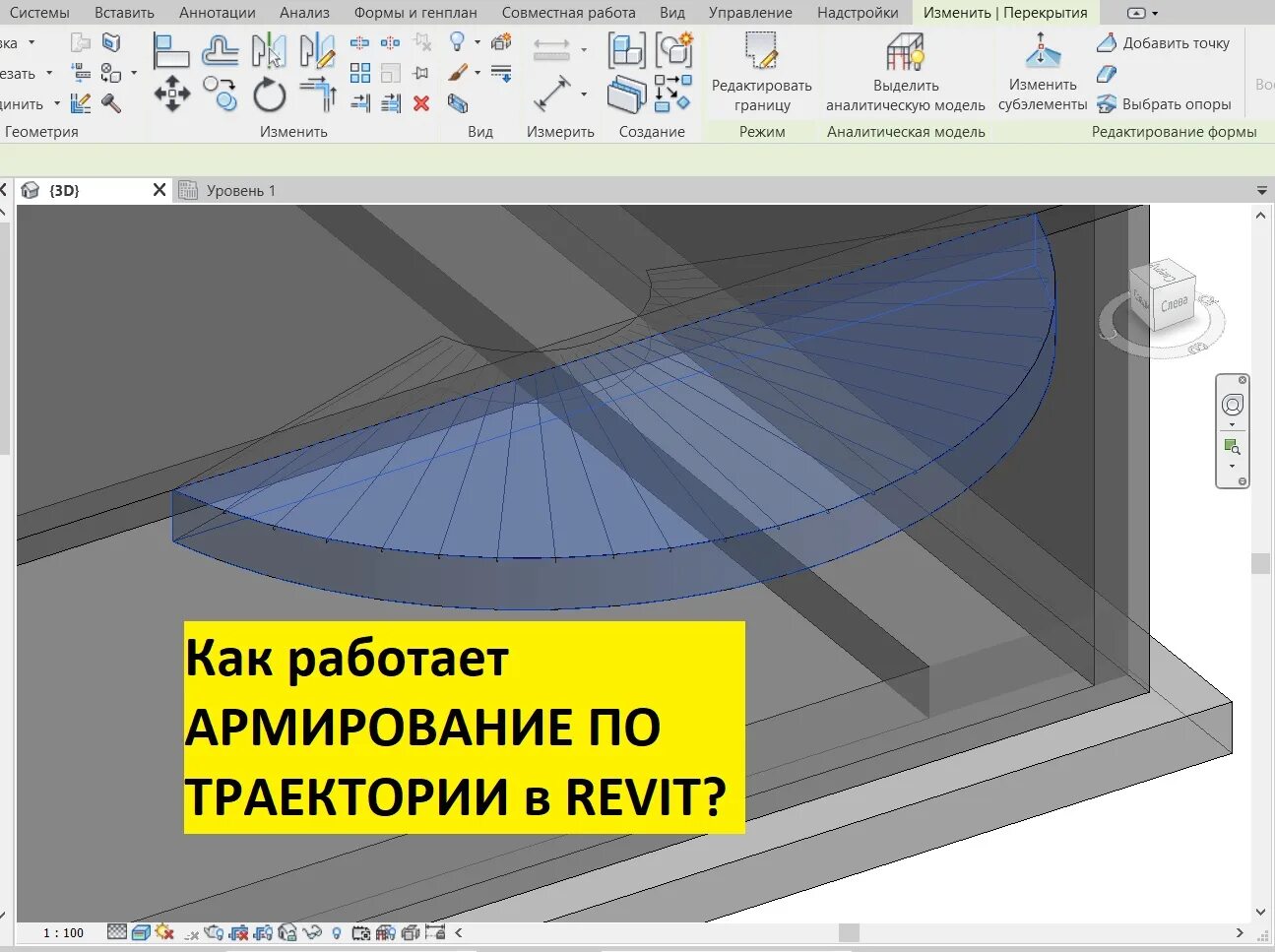Click the zoom region icon in navigation bar

click(x=1233, y=447)
